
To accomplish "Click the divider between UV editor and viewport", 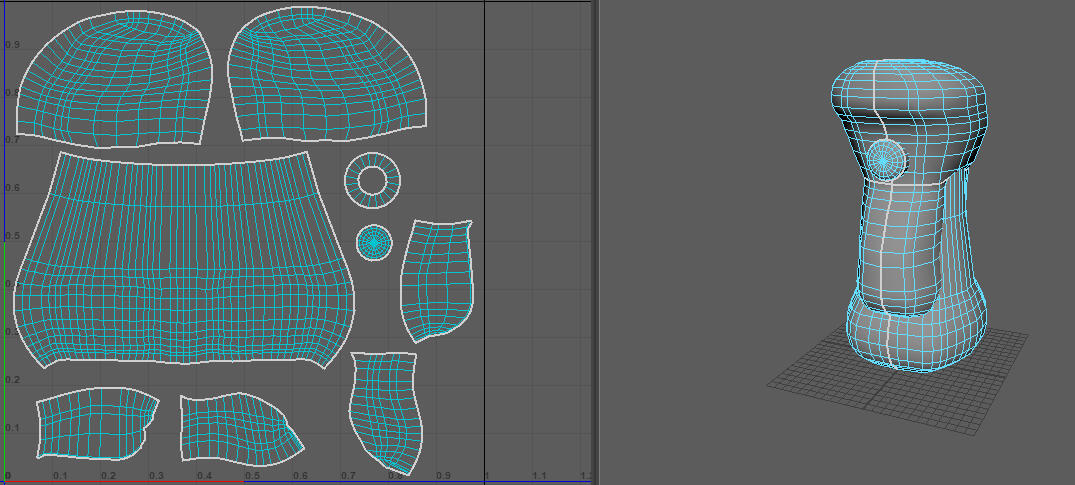I will tap(597, 240).
